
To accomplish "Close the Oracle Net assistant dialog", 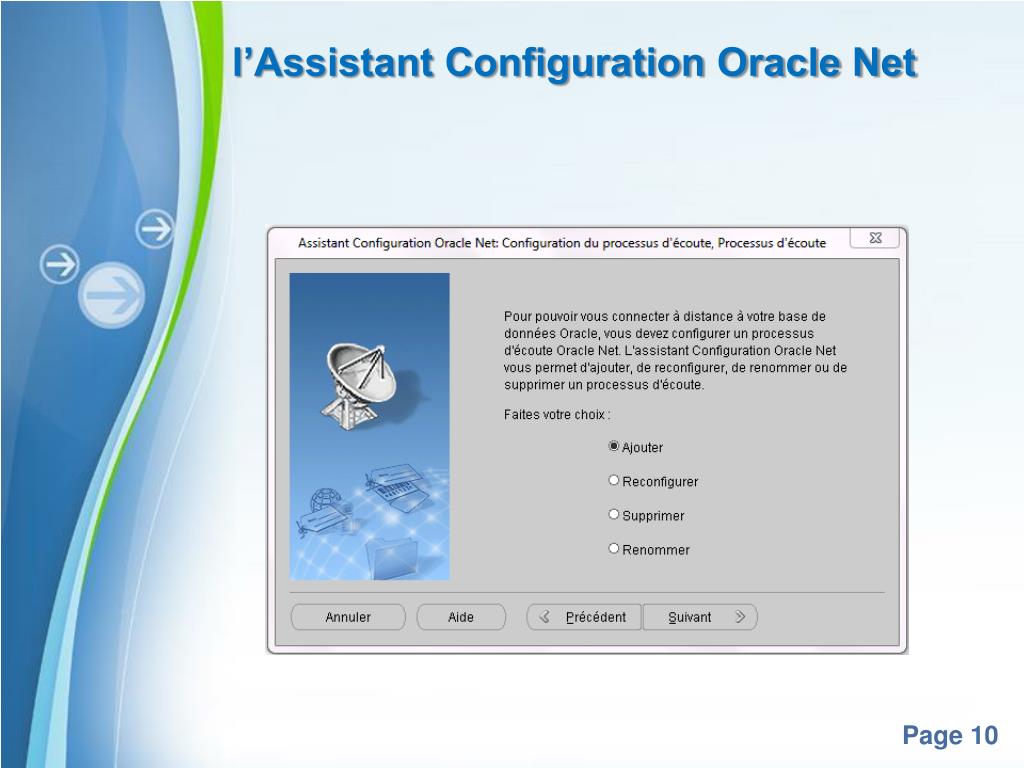I will pos(875,238).
